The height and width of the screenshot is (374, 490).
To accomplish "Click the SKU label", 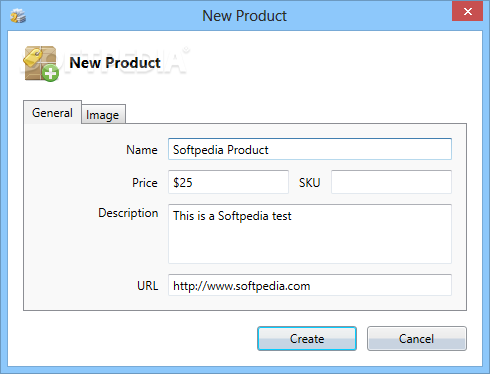I will point(310,183).
